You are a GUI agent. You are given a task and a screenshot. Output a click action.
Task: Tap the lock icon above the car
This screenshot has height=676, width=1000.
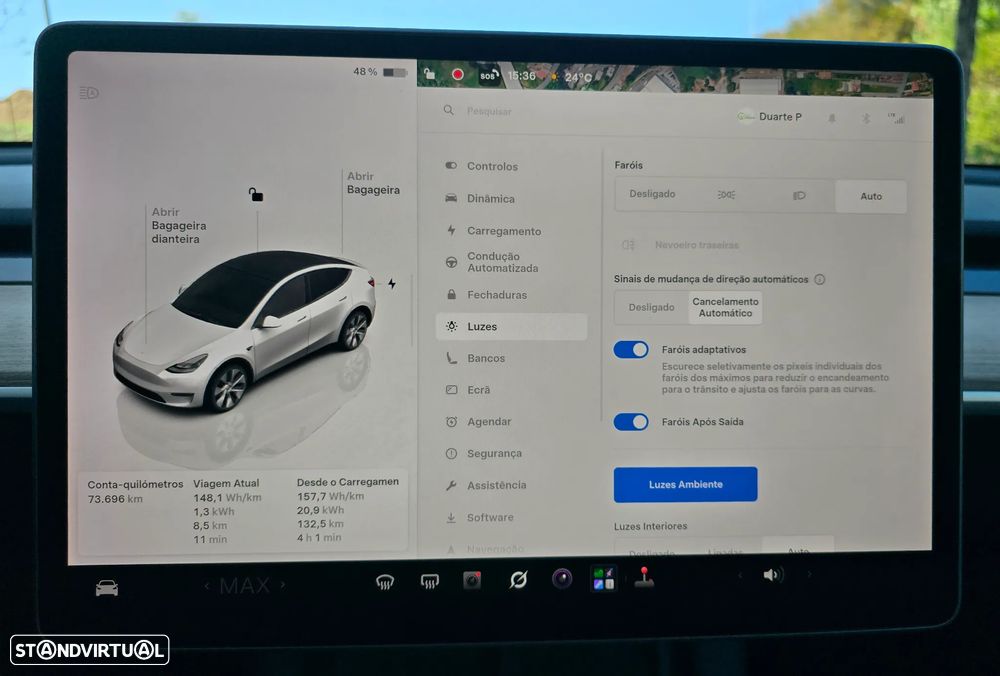(x=256, y=195)
